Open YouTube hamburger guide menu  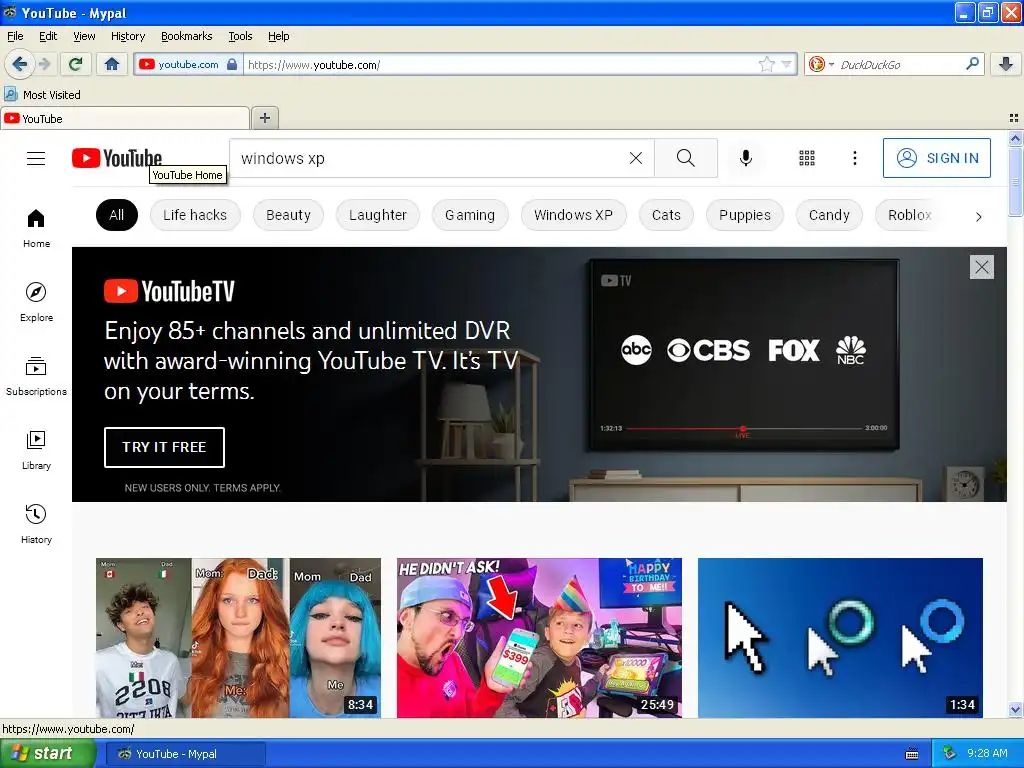(x=36, y=159)
